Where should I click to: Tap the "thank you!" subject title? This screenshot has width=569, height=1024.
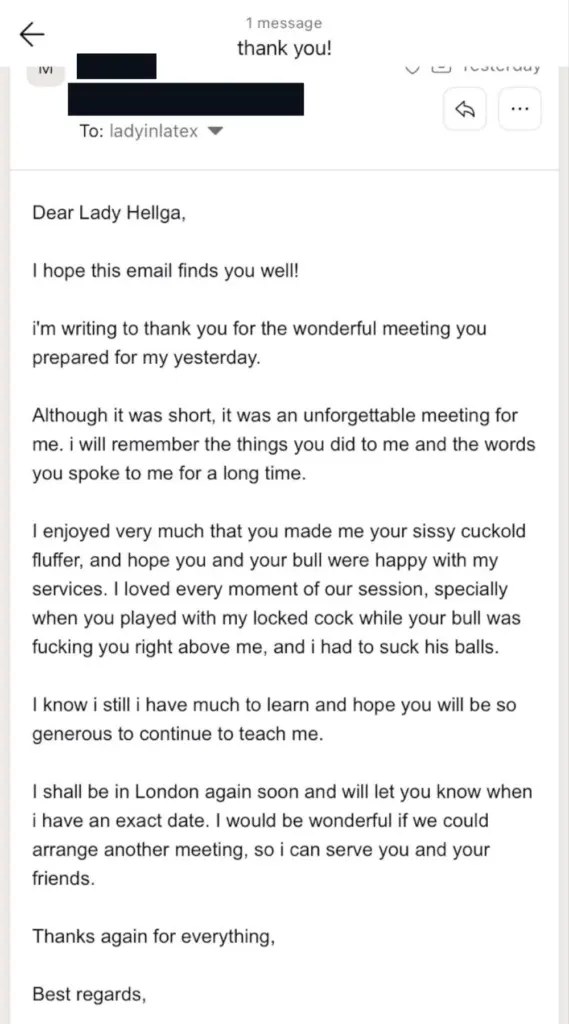coord(284,49)
